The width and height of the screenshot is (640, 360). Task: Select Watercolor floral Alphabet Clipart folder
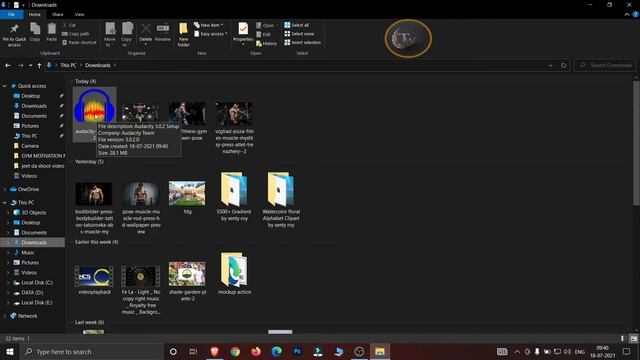pyautogui.click(x=281, y=200)
